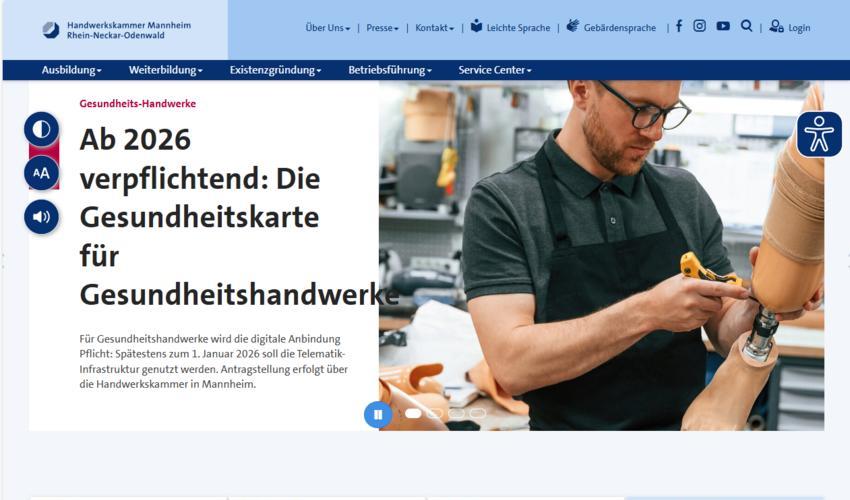Toggle high contrast mode
This screenshot has width=850, height=500.
click(x=41, y=129)
